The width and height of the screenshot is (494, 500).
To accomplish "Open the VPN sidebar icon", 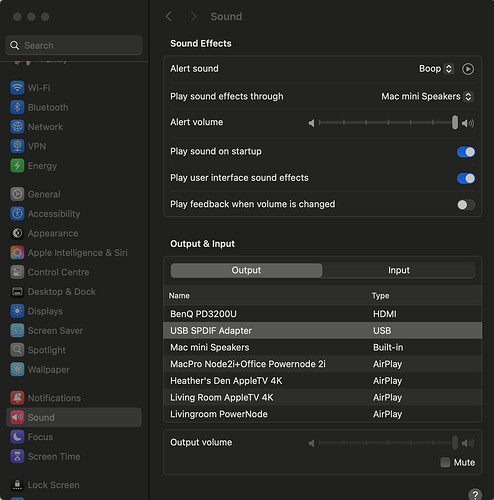I will (x=17, y=146).
